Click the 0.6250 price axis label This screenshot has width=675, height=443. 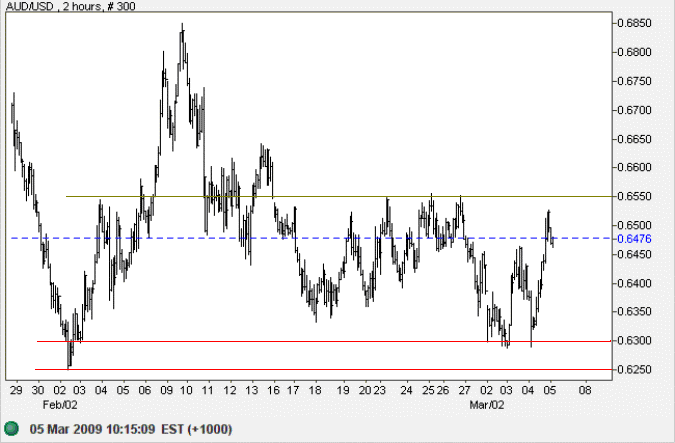[x=635, y=369]
